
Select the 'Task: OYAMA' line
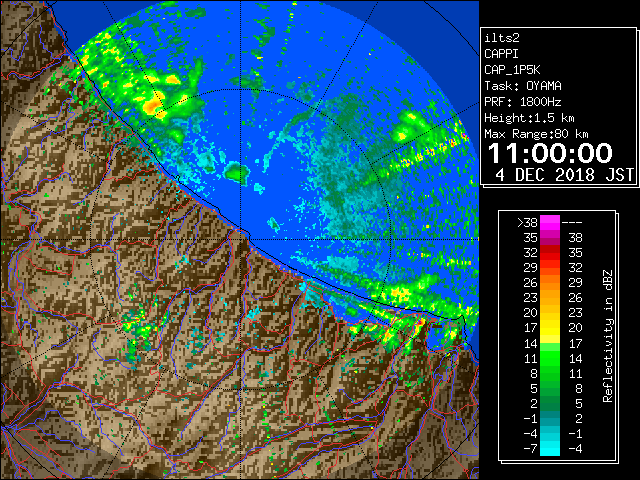pyautogui.click(x=523, y=86)
